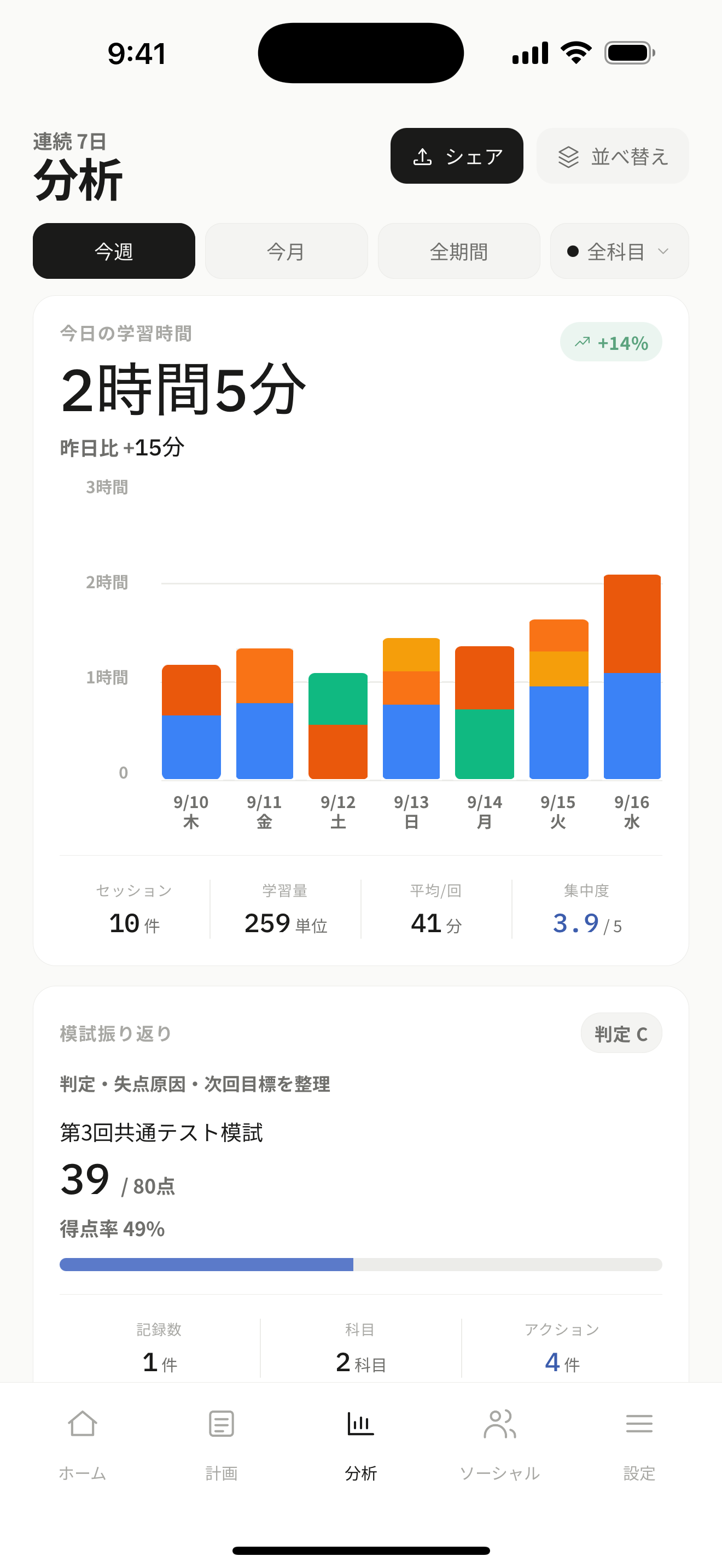Tap the +14% trend badge

click(610, 342)
